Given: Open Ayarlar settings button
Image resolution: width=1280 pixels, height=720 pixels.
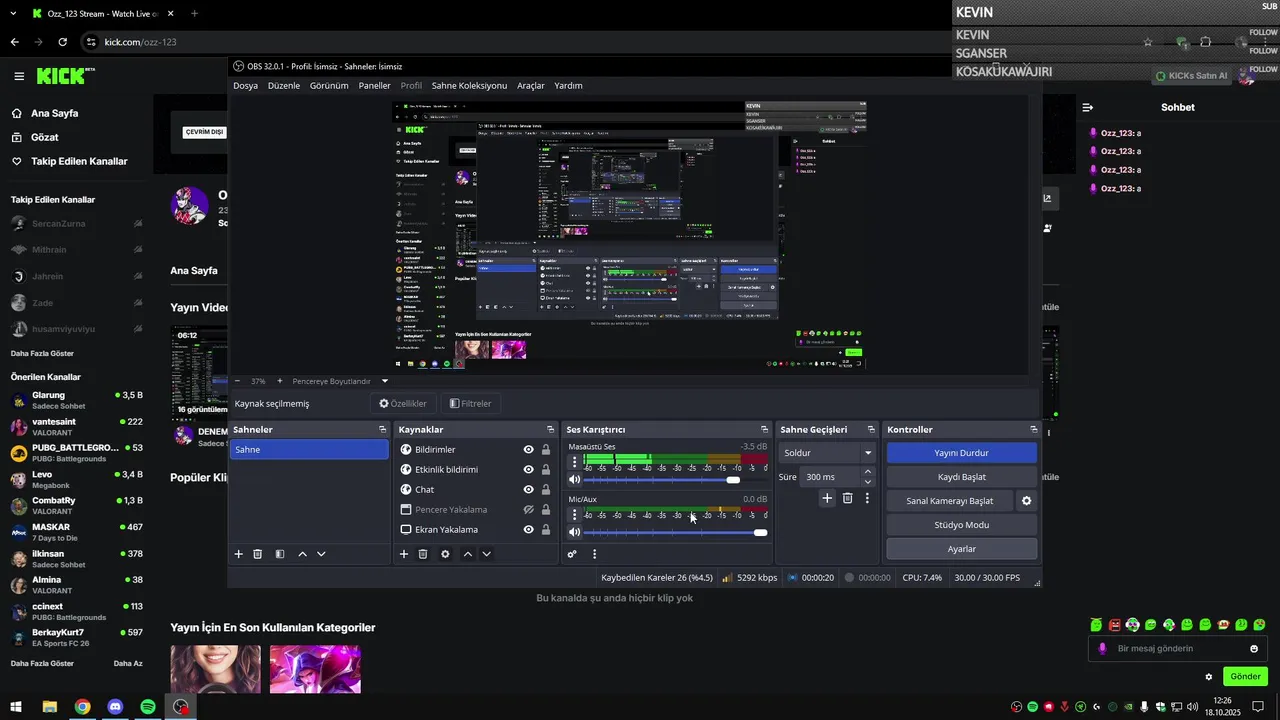Looking at the screenshot, I should [x=961, y=549].
